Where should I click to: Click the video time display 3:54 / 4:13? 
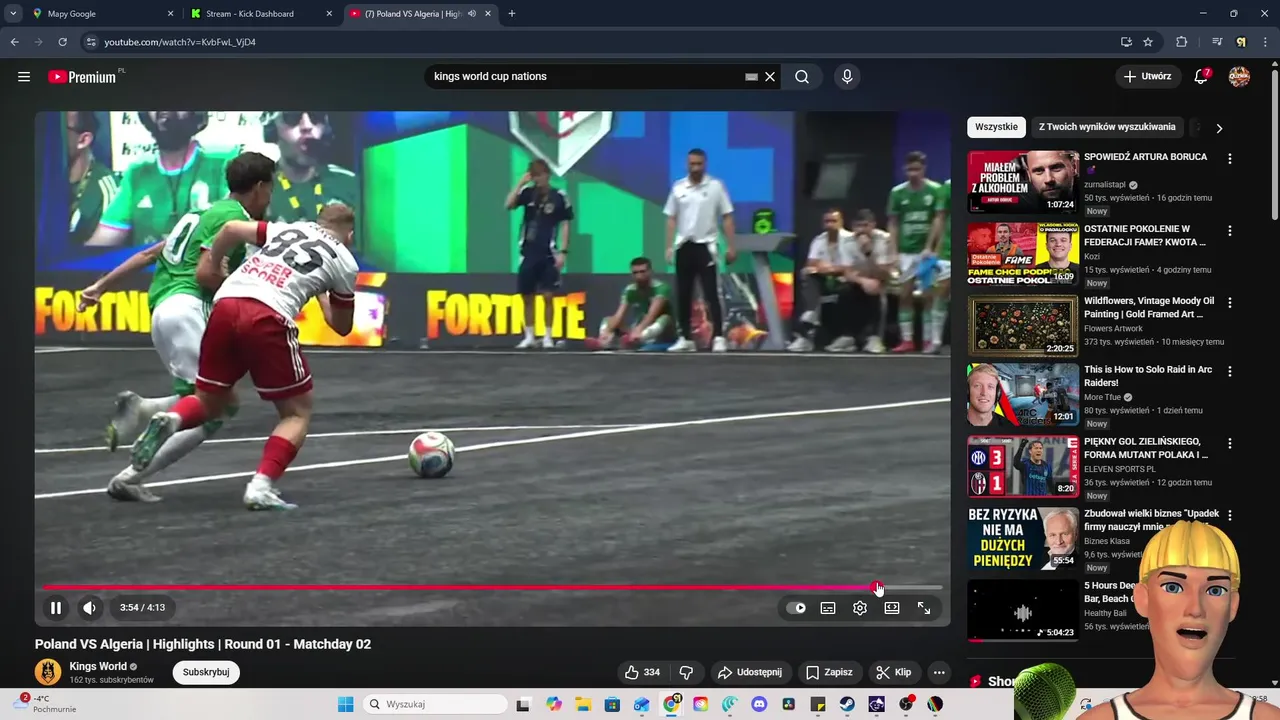coord(142,608)
